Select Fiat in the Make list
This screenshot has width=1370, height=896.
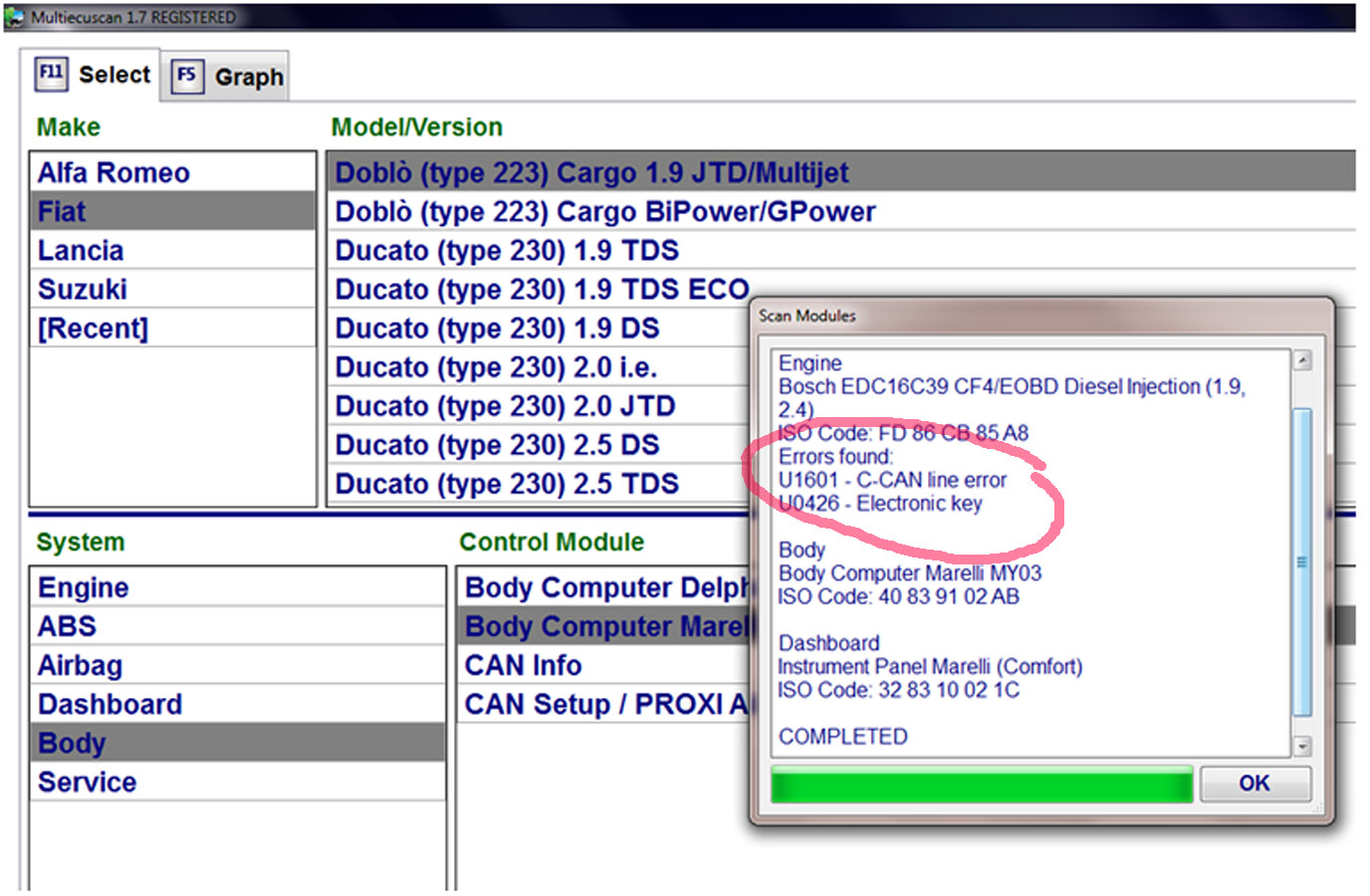click(173, 211)
